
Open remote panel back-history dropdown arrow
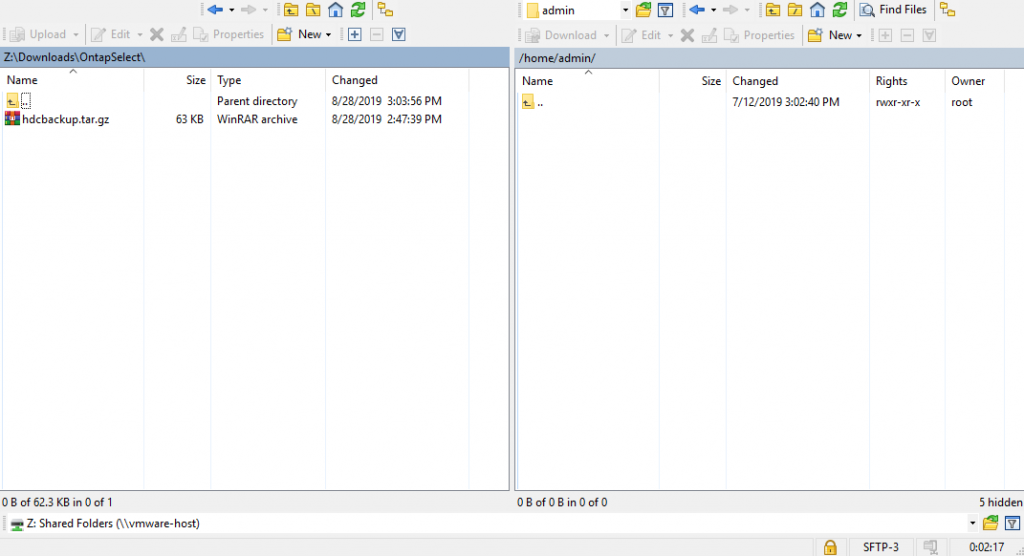(713, 10)
